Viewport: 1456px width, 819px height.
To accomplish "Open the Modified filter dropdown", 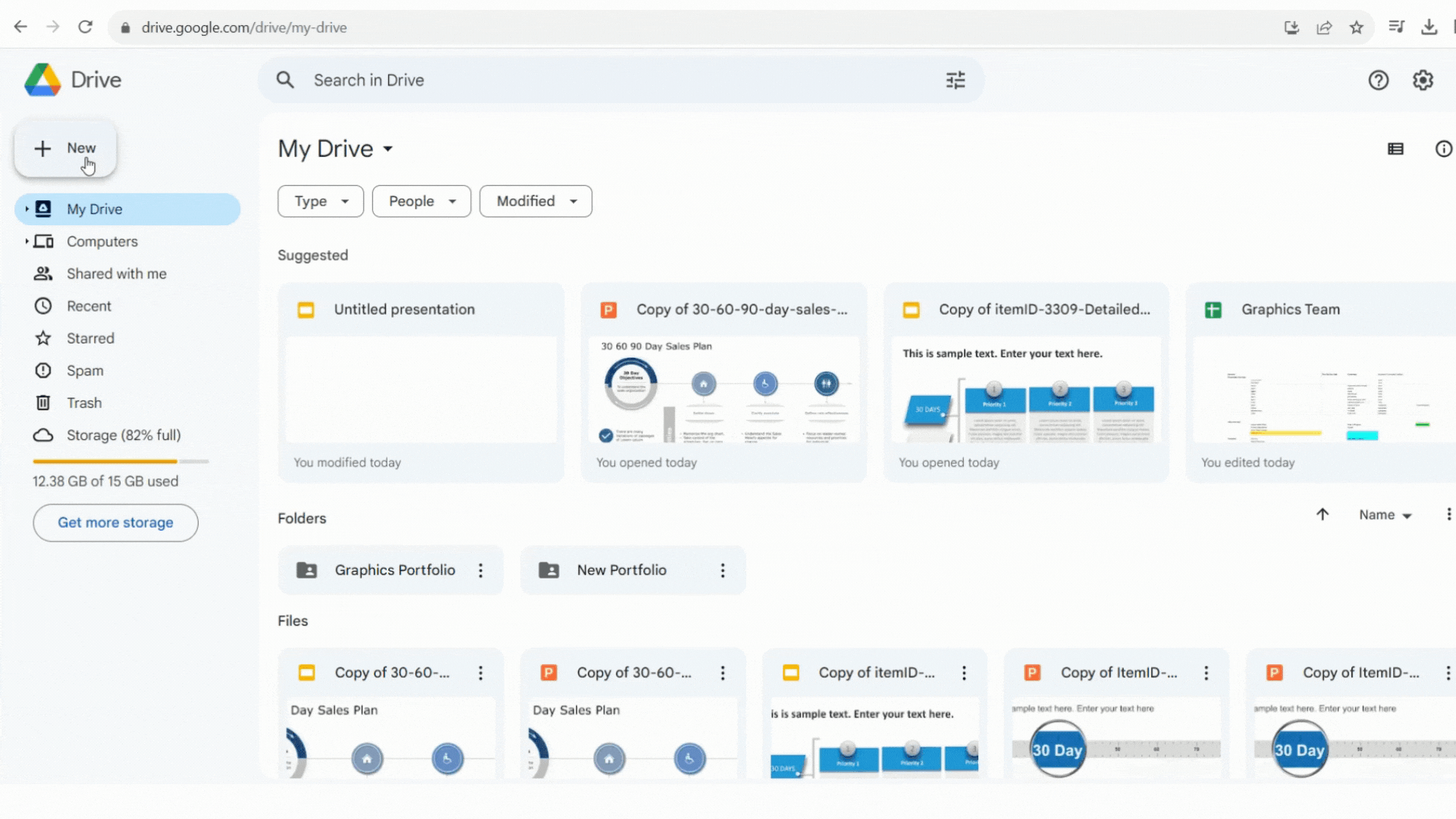I will coord(535,202).
